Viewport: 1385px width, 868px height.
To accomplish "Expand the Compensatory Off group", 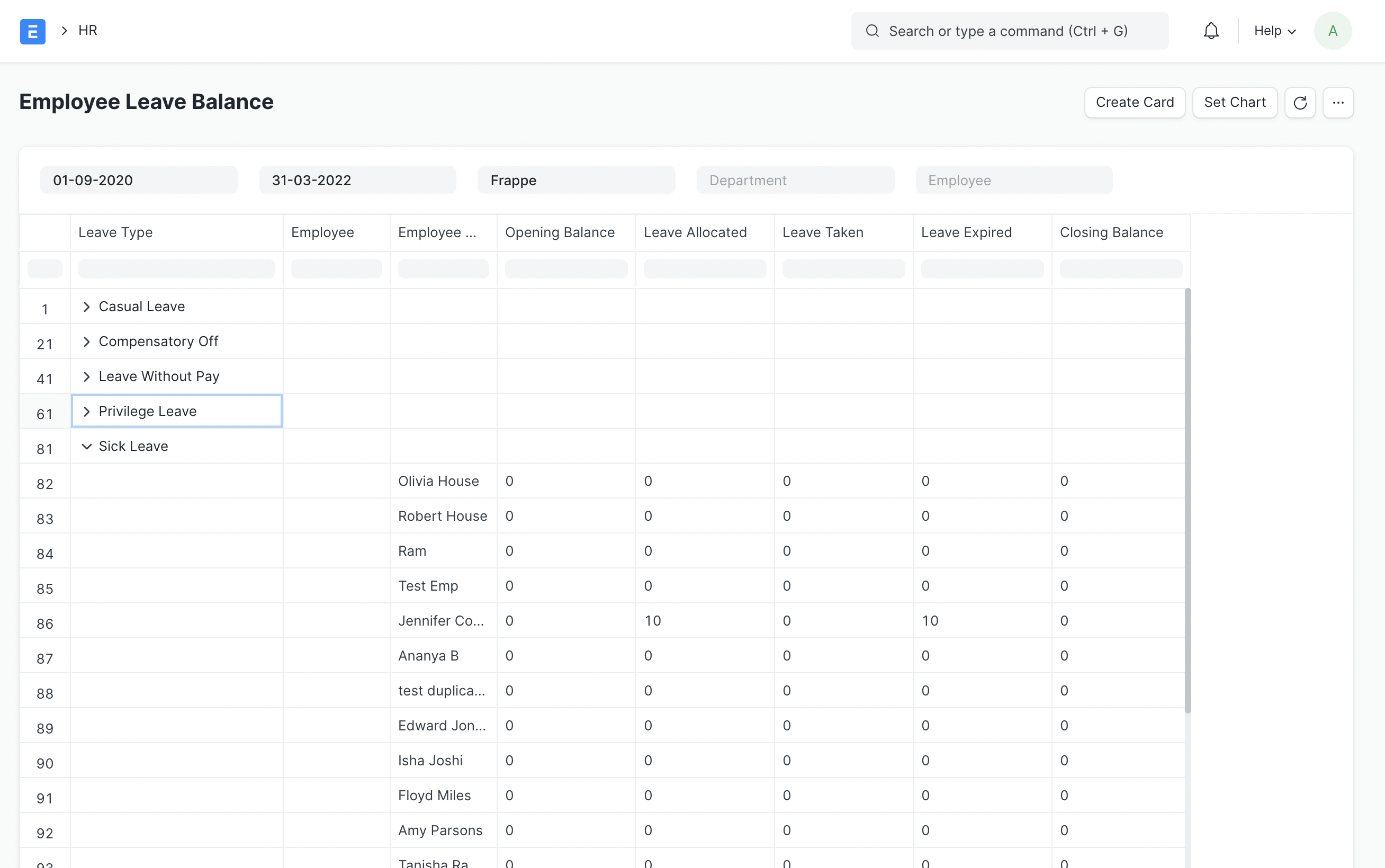I will [x=87, y=342].
